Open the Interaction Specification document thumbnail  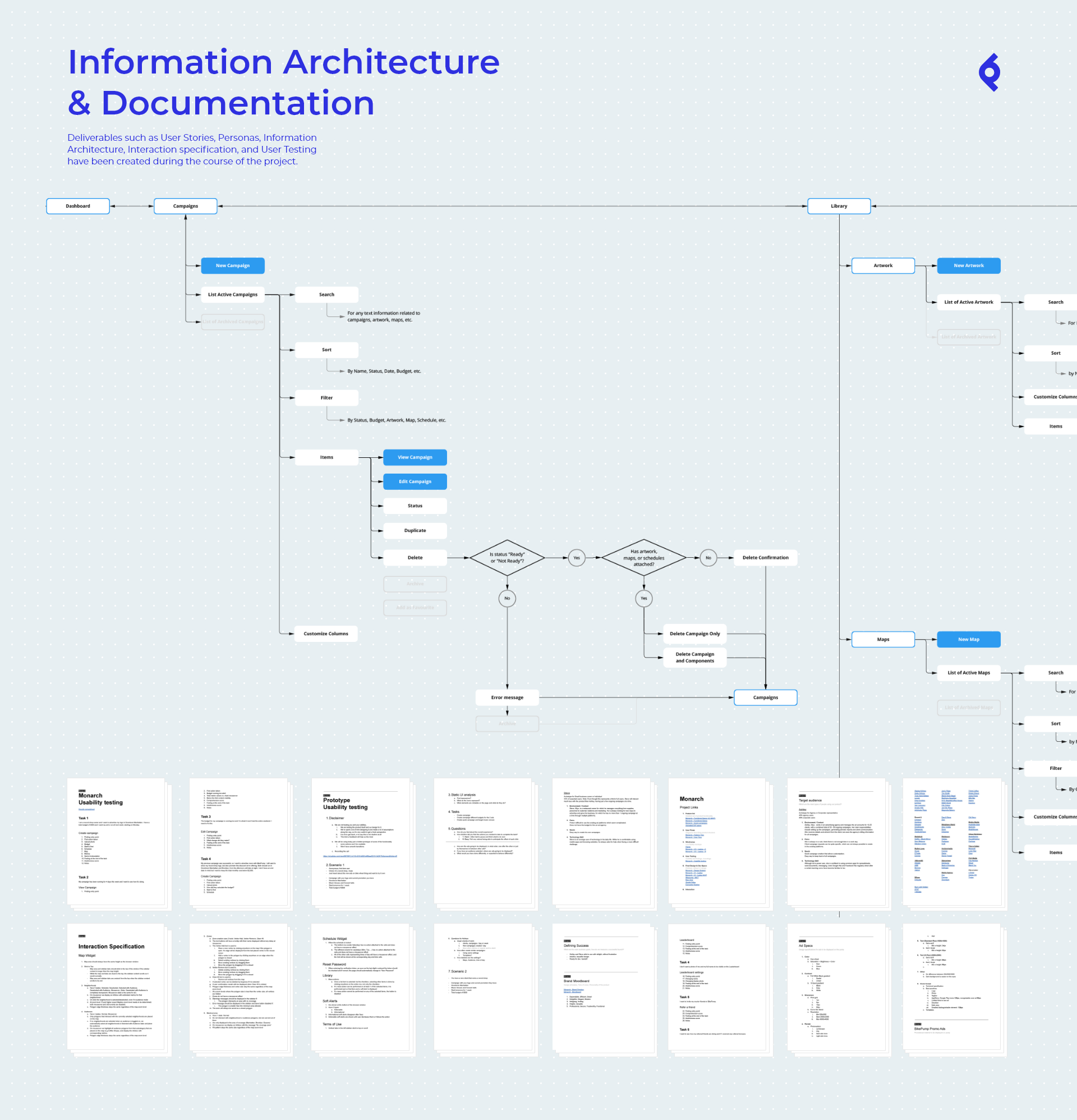pos(116,987)
